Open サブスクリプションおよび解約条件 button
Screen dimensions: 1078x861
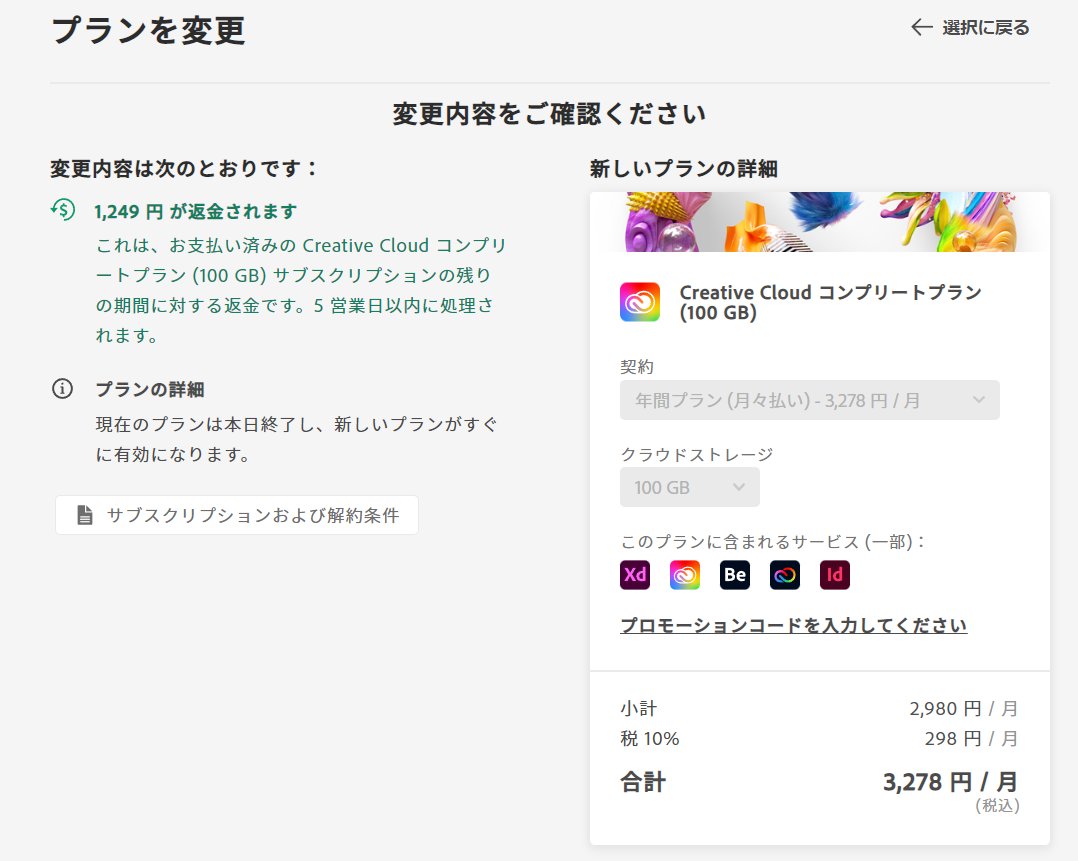236,515
